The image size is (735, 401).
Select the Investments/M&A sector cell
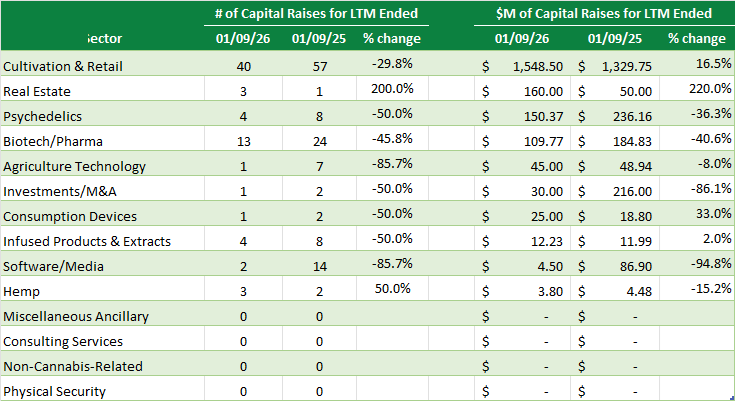pos(57,191)
